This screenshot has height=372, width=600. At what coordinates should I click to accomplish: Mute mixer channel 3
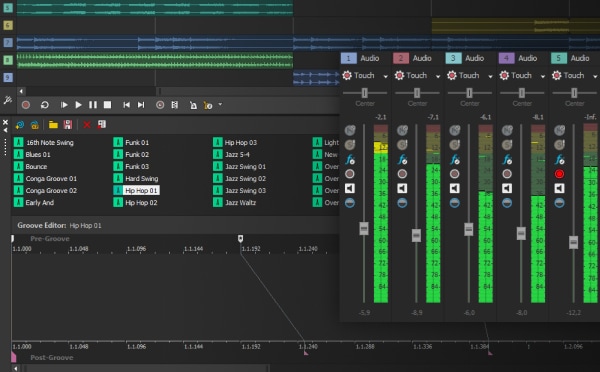tap(455, 131)
